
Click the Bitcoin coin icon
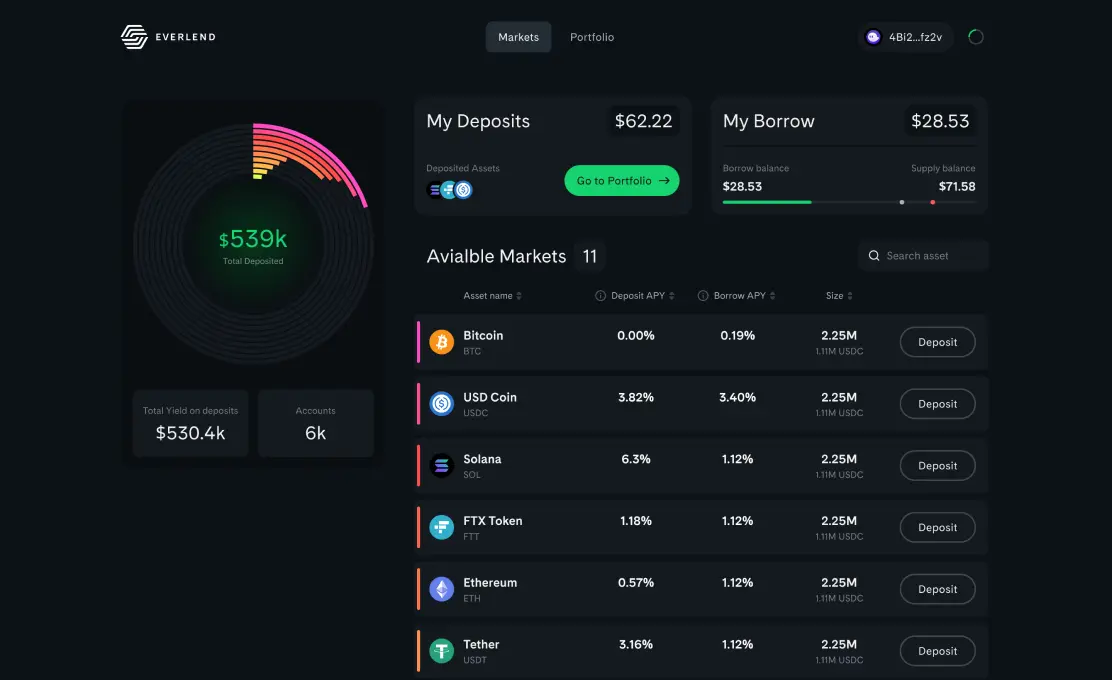[x=441, y=342]
